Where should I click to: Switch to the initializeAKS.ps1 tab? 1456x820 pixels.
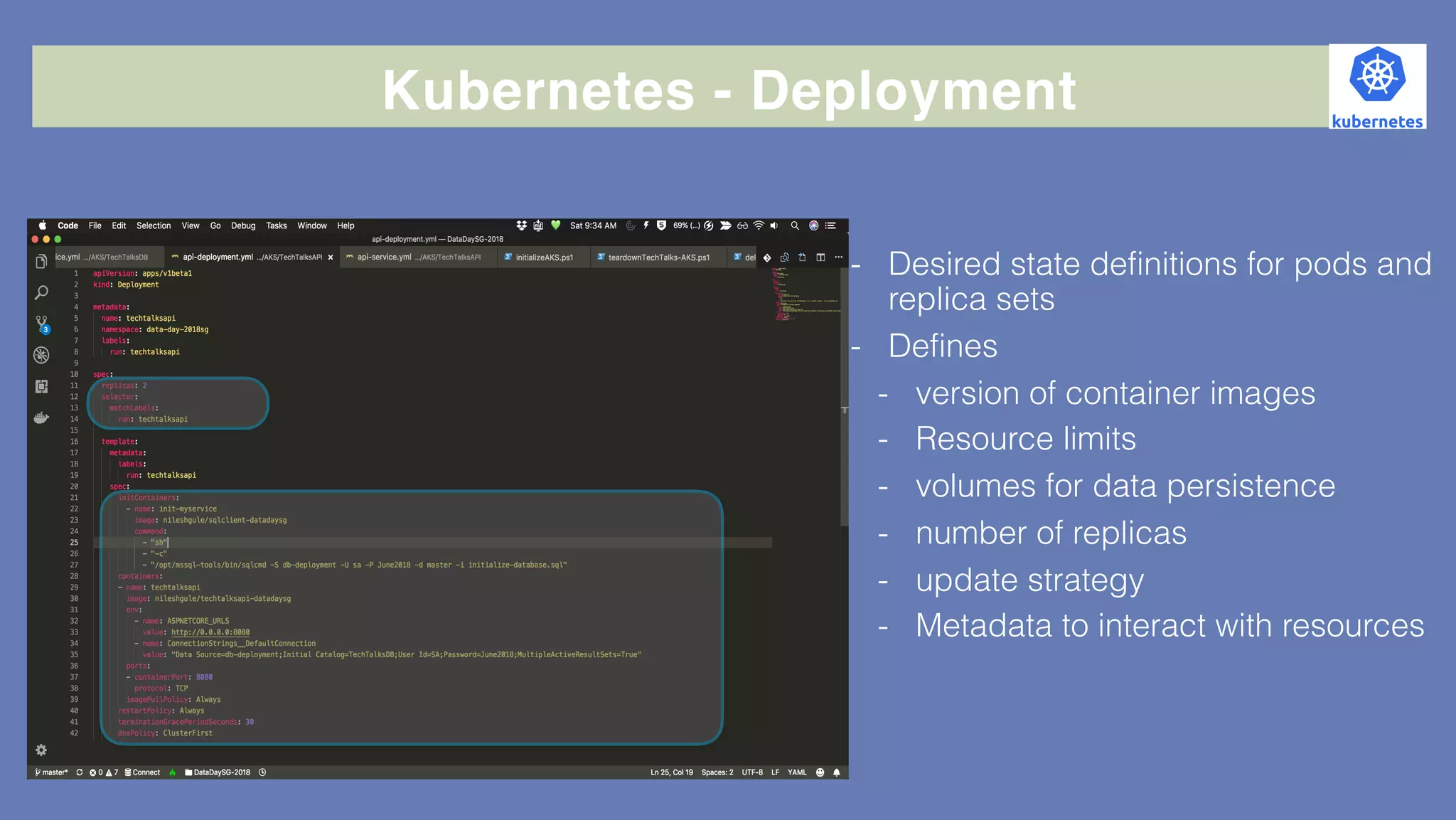pos(544,257)
